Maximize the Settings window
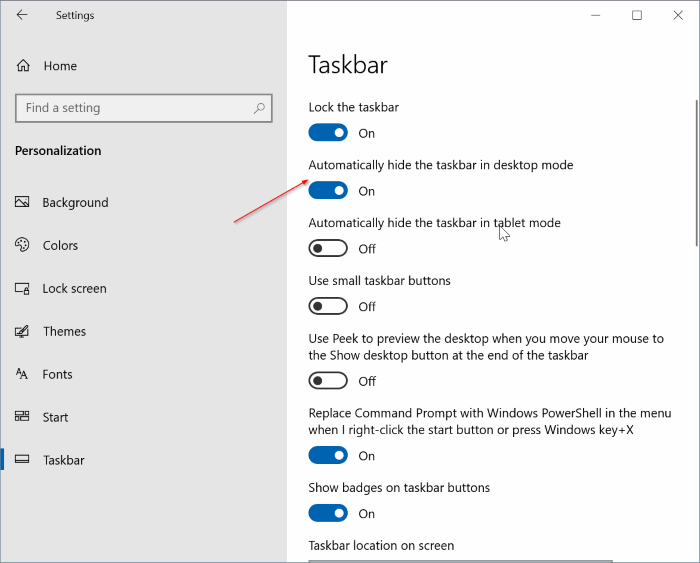The width and height of the screenshot is (700, 563). point(637,15)
